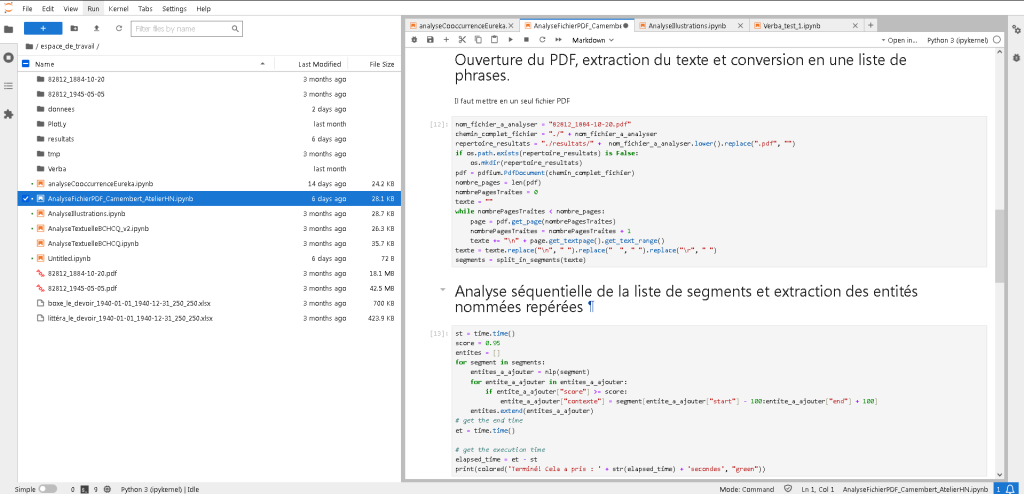This screenshot has width=1024, height=494.
Task: Switch to the Verba_test_1.ipynb tab
Action: [x=792, y=24]
